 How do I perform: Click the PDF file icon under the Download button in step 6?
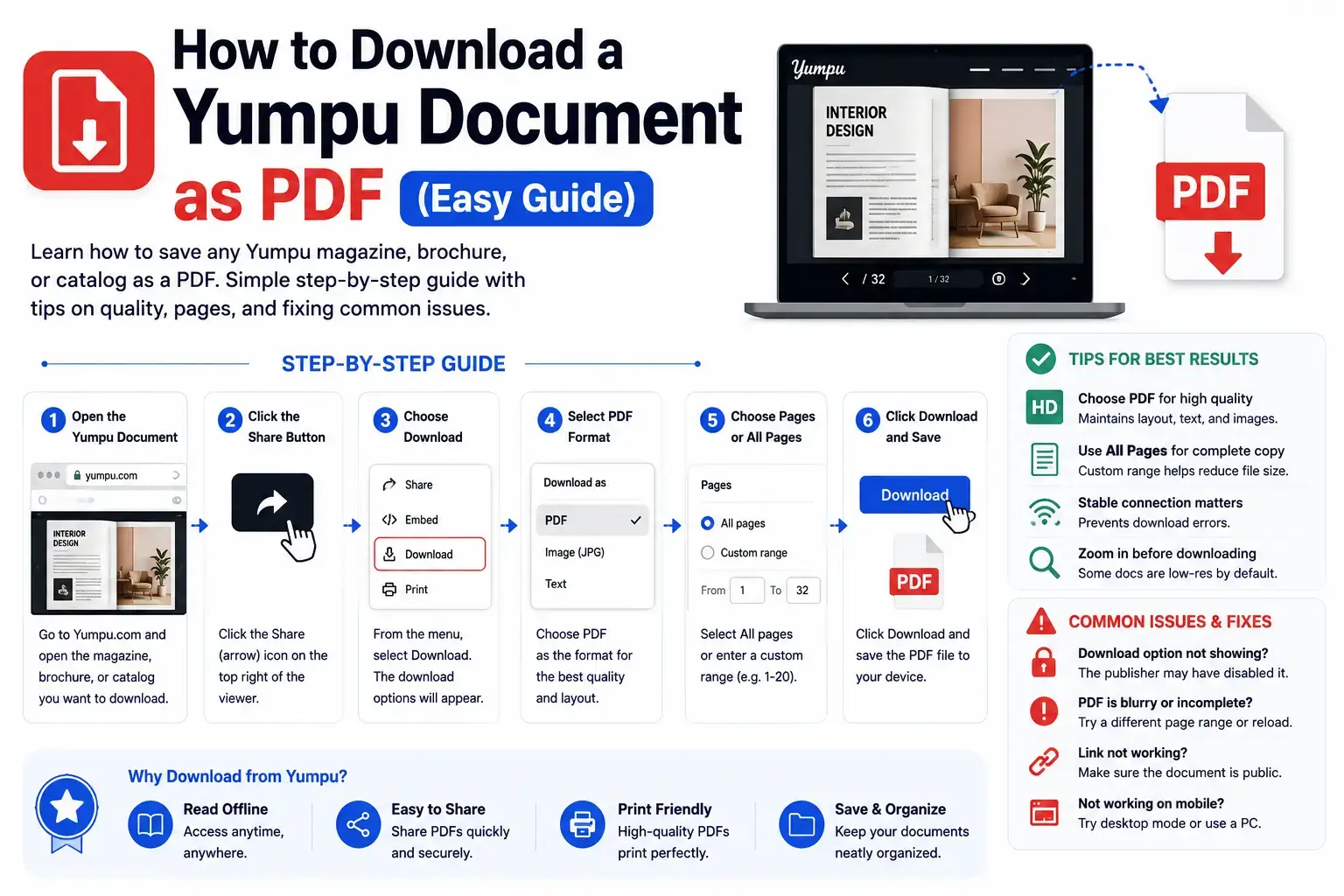click(915, 571)
